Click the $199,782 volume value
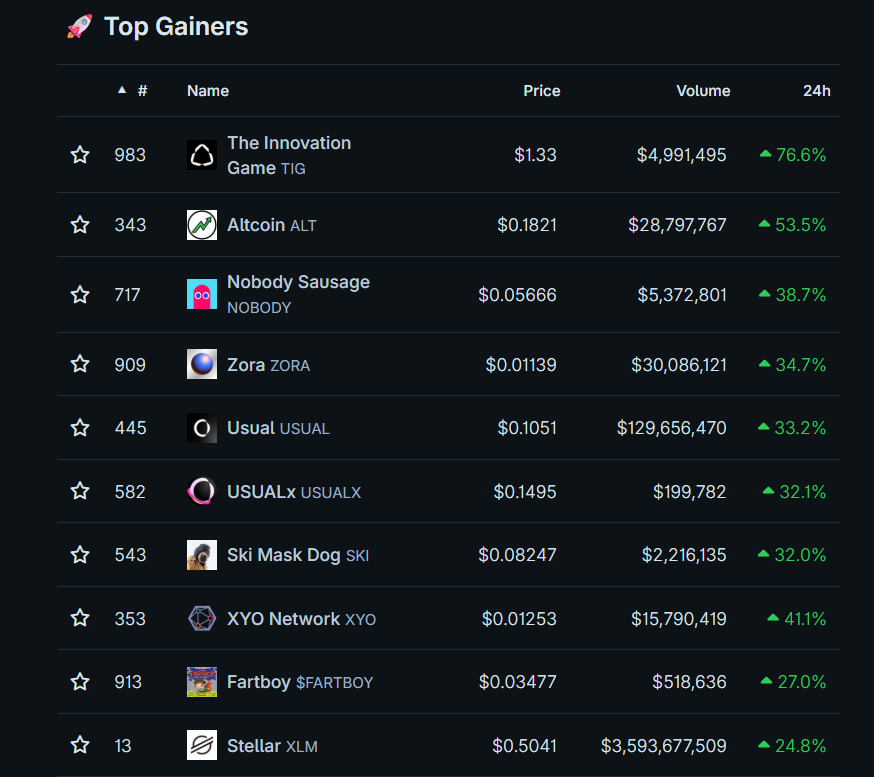Image resolution: width=874 pixels, height=777 pixels. coord(690,492)
